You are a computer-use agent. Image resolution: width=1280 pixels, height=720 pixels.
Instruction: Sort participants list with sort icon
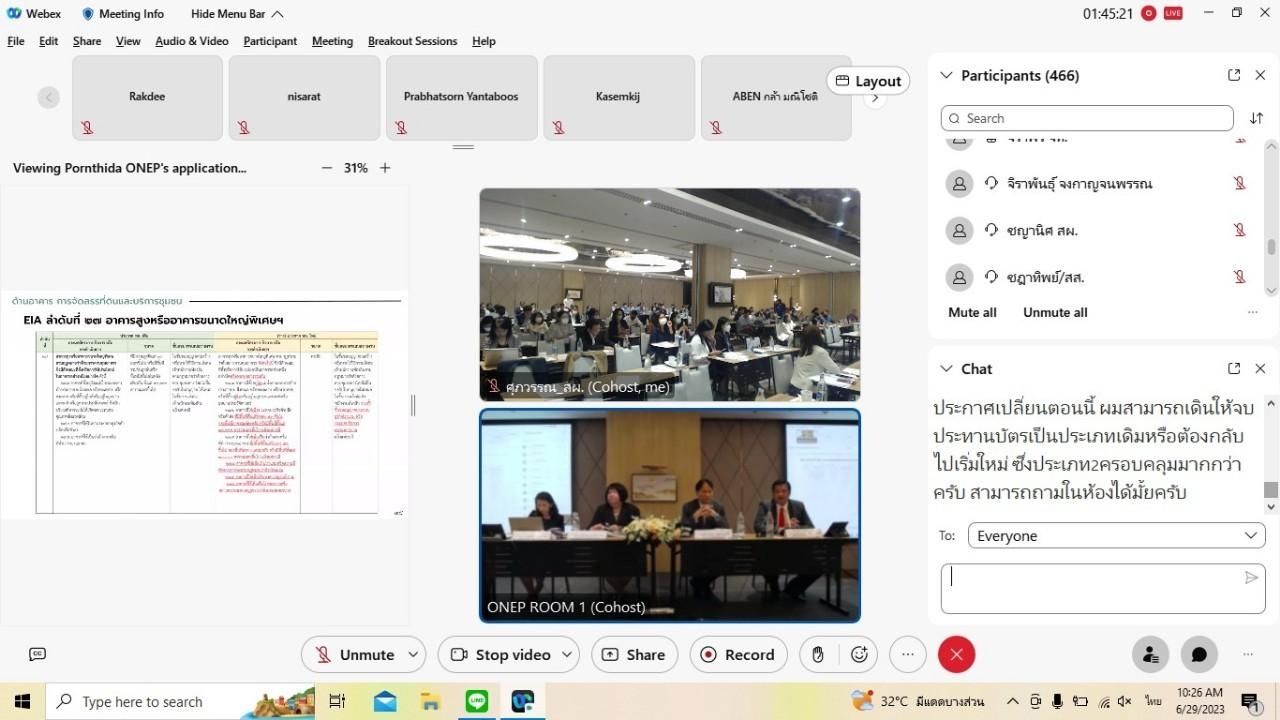click(1256, 118)
